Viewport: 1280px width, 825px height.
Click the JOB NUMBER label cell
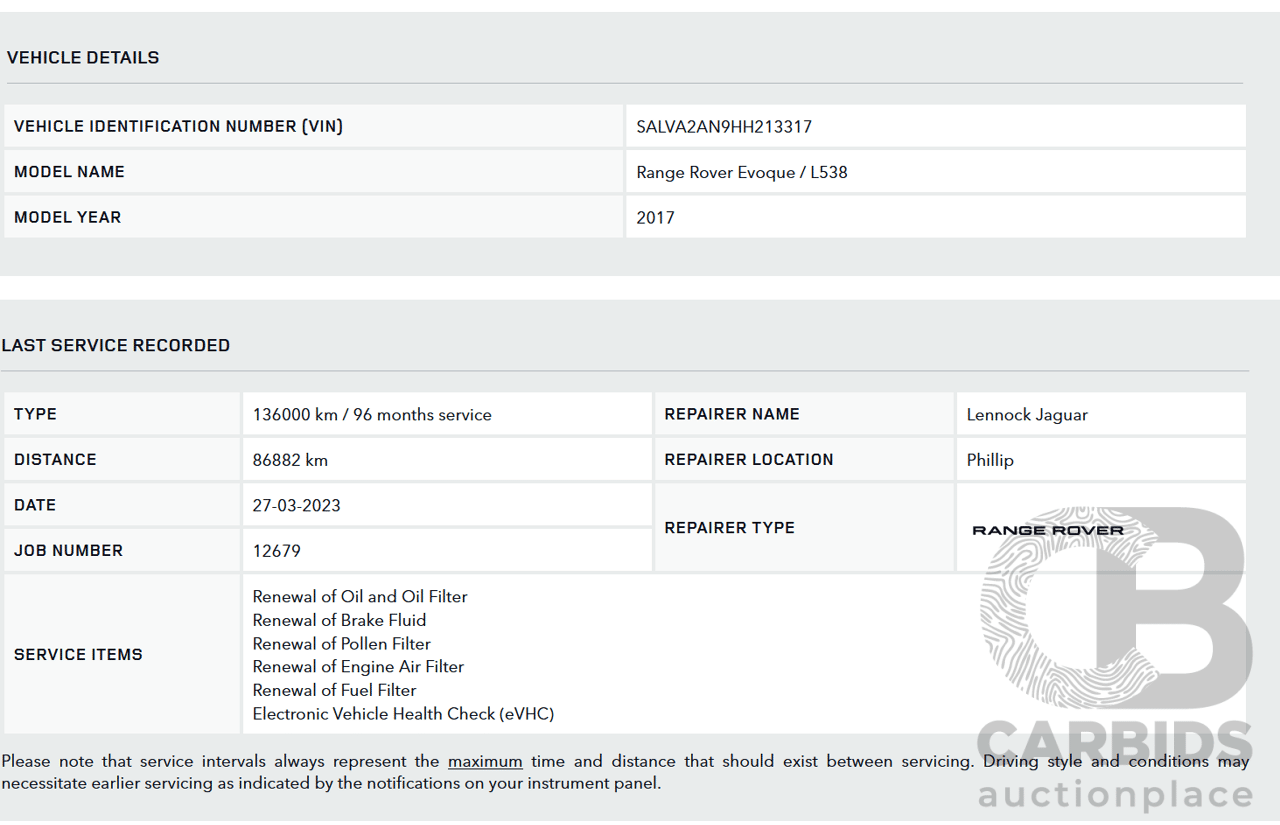point(122,550)
